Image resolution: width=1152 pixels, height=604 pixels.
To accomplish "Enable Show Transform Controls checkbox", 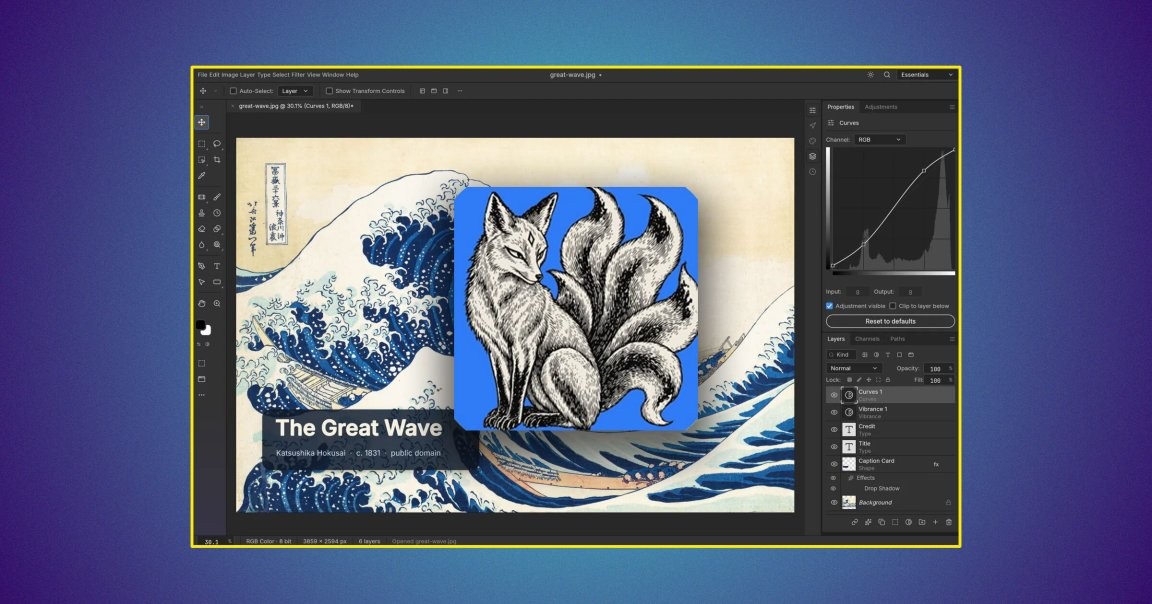I will click(329, 91).
